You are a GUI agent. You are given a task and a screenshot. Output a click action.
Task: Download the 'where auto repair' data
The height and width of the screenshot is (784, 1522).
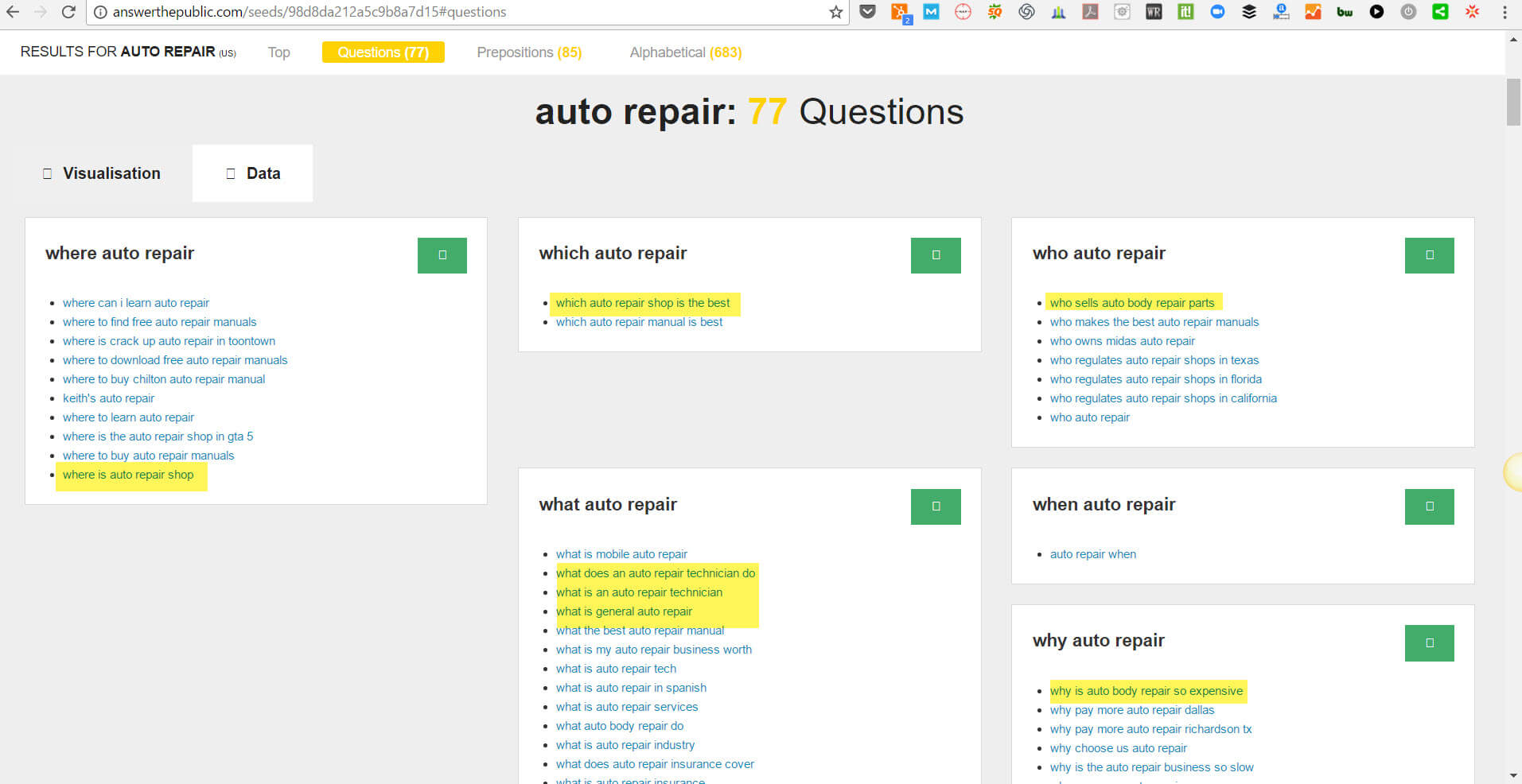pyautogui.click(x=442, y=255)
